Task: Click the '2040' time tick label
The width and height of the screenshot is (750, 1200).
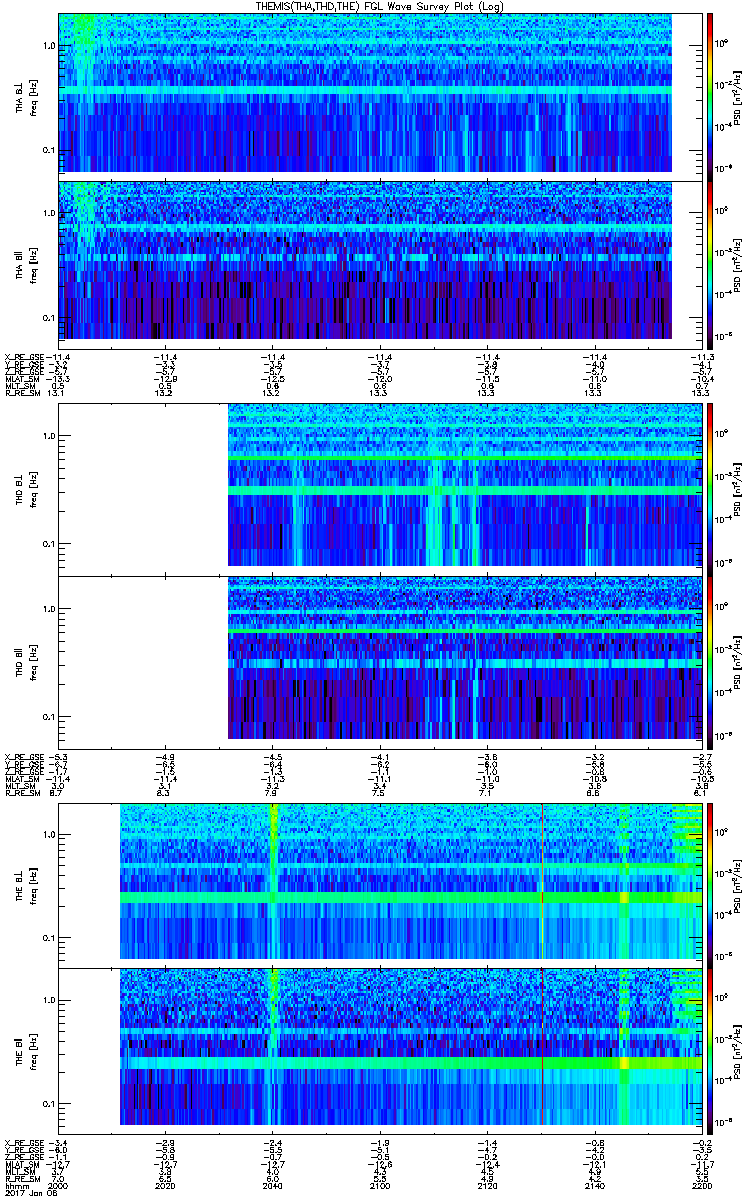Action: coord(273,1186)
